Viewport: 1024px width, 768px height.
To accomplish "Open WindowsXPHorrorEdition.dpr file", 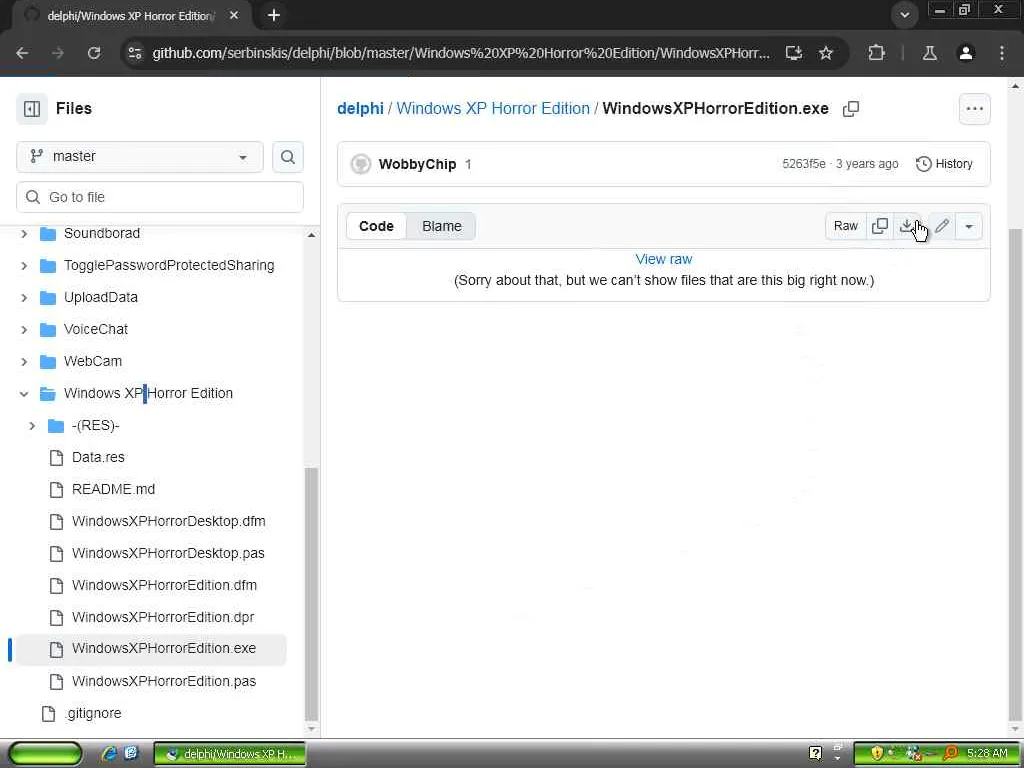I will (x=163, y=617).
